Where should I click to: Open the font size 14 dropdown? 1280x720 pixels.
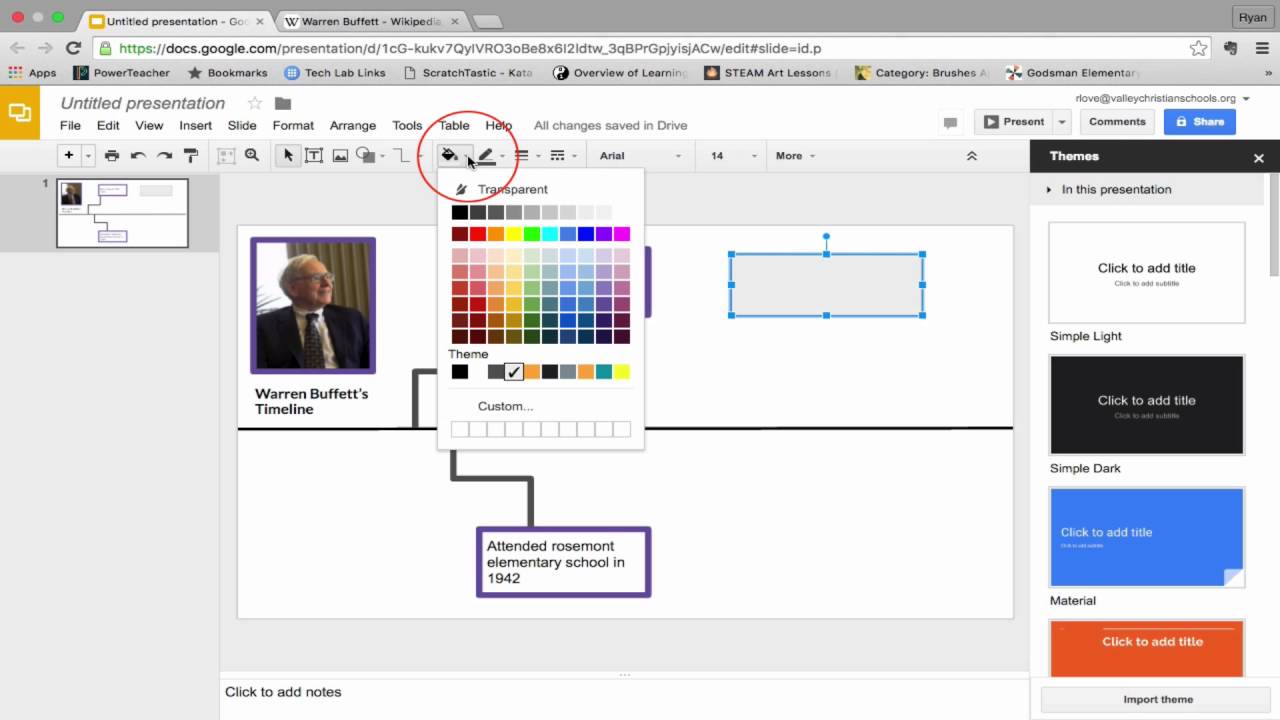[x=733, y=155]
